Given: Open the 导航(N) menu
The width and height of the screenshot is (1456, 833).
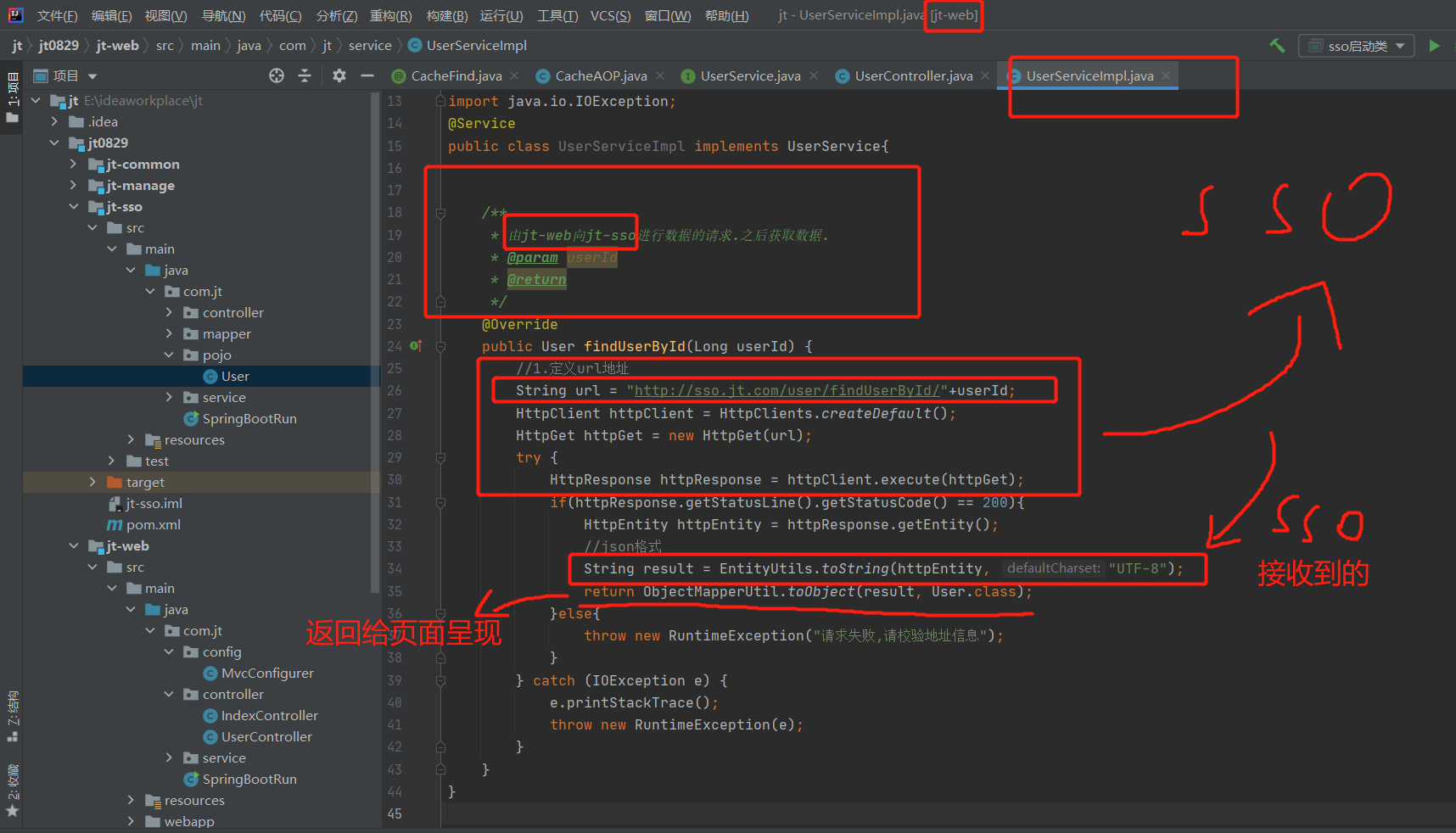Looking at the screenshot, I should click(x=224, y=16).
